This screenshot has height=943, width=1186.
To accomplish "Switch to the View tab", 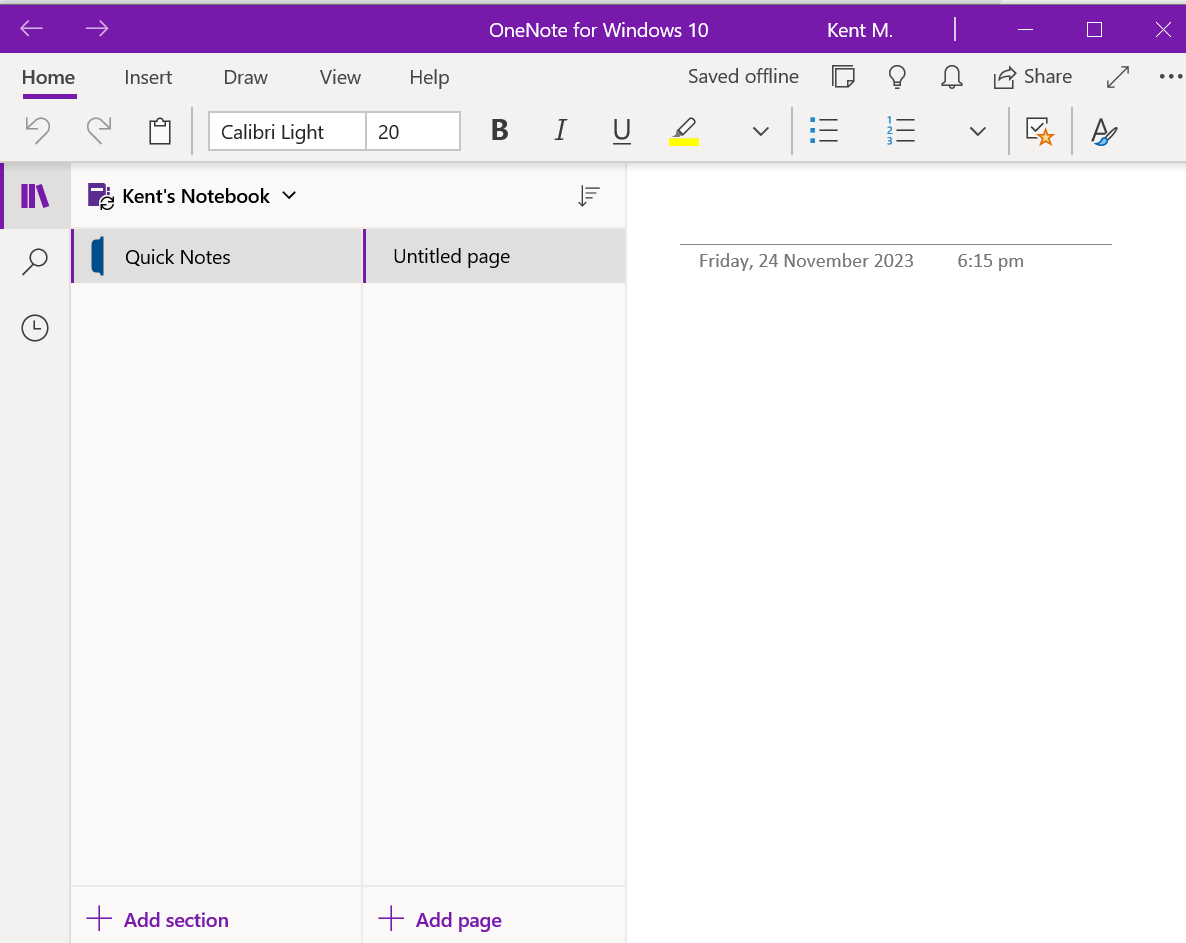I will 340,77.
